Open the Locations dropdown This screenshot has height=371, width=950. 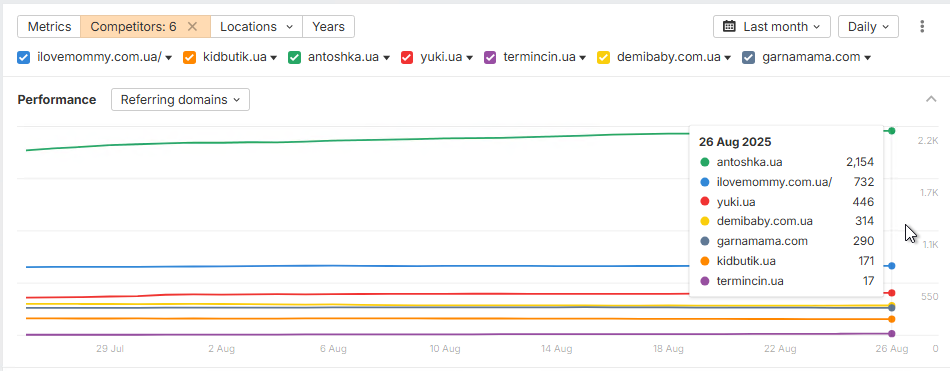coord(256,27)
